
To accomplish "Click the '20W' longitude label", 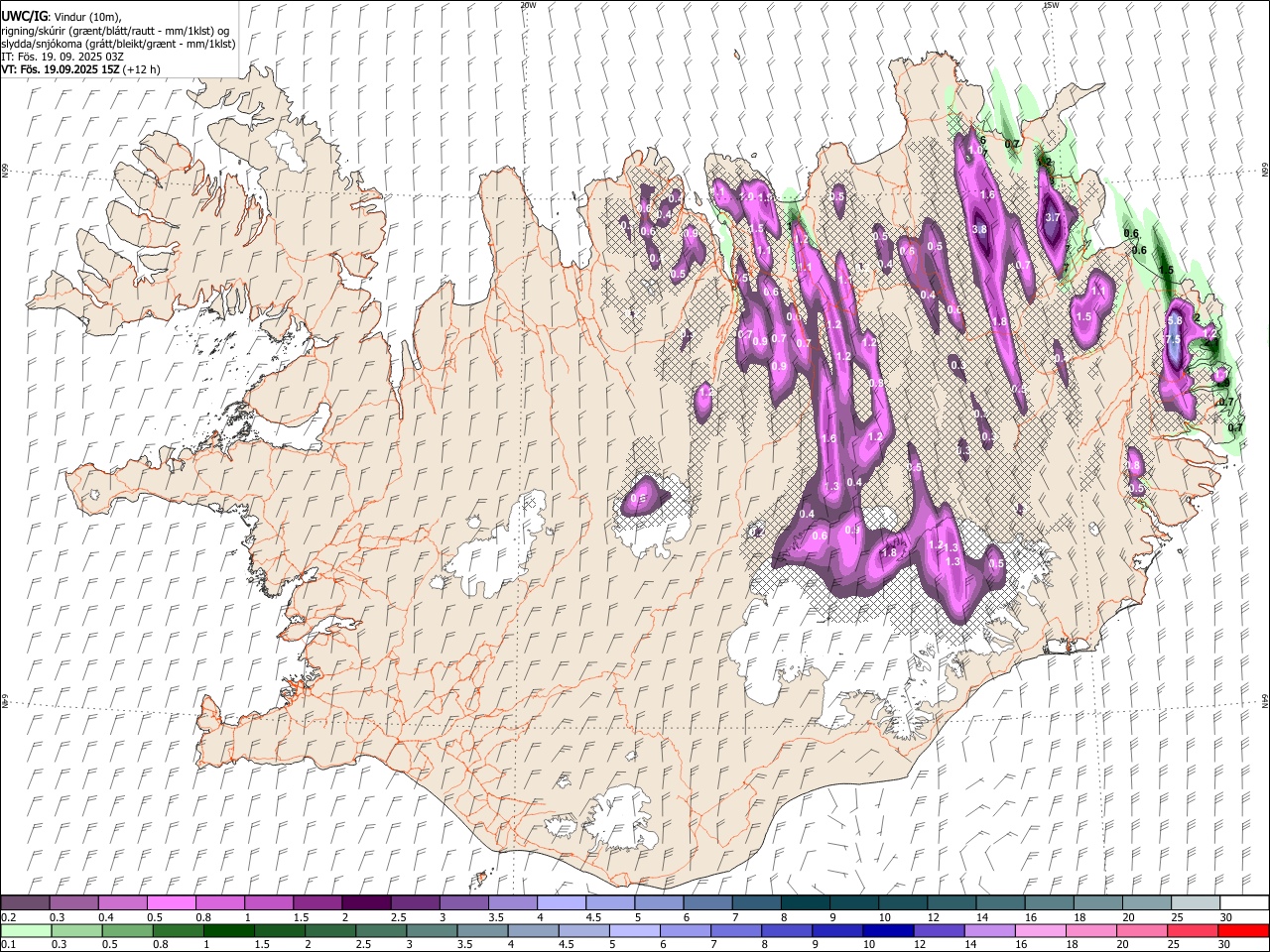I will point(528,5).
